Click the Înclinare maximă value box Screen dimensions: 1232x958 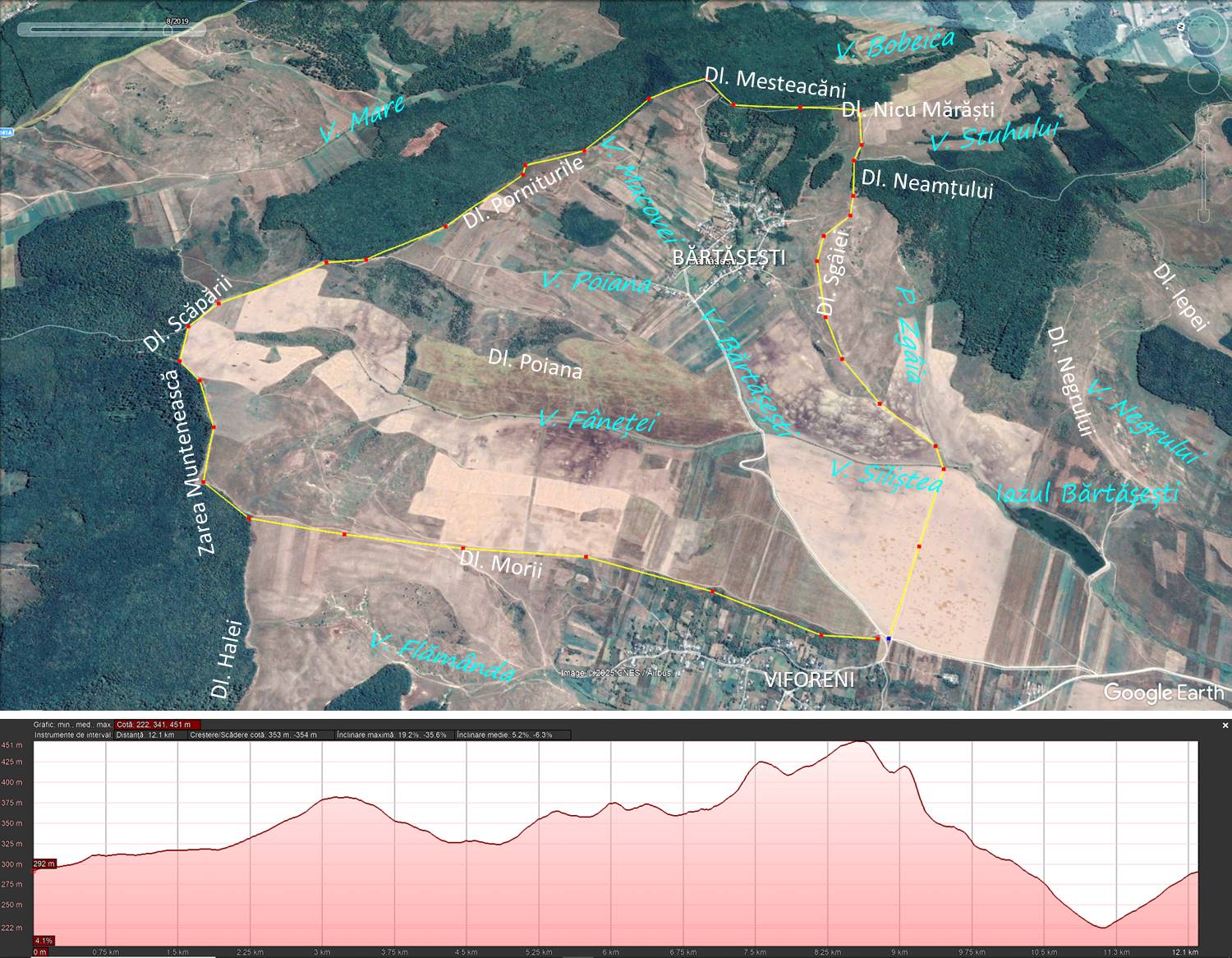coord(393,735)
